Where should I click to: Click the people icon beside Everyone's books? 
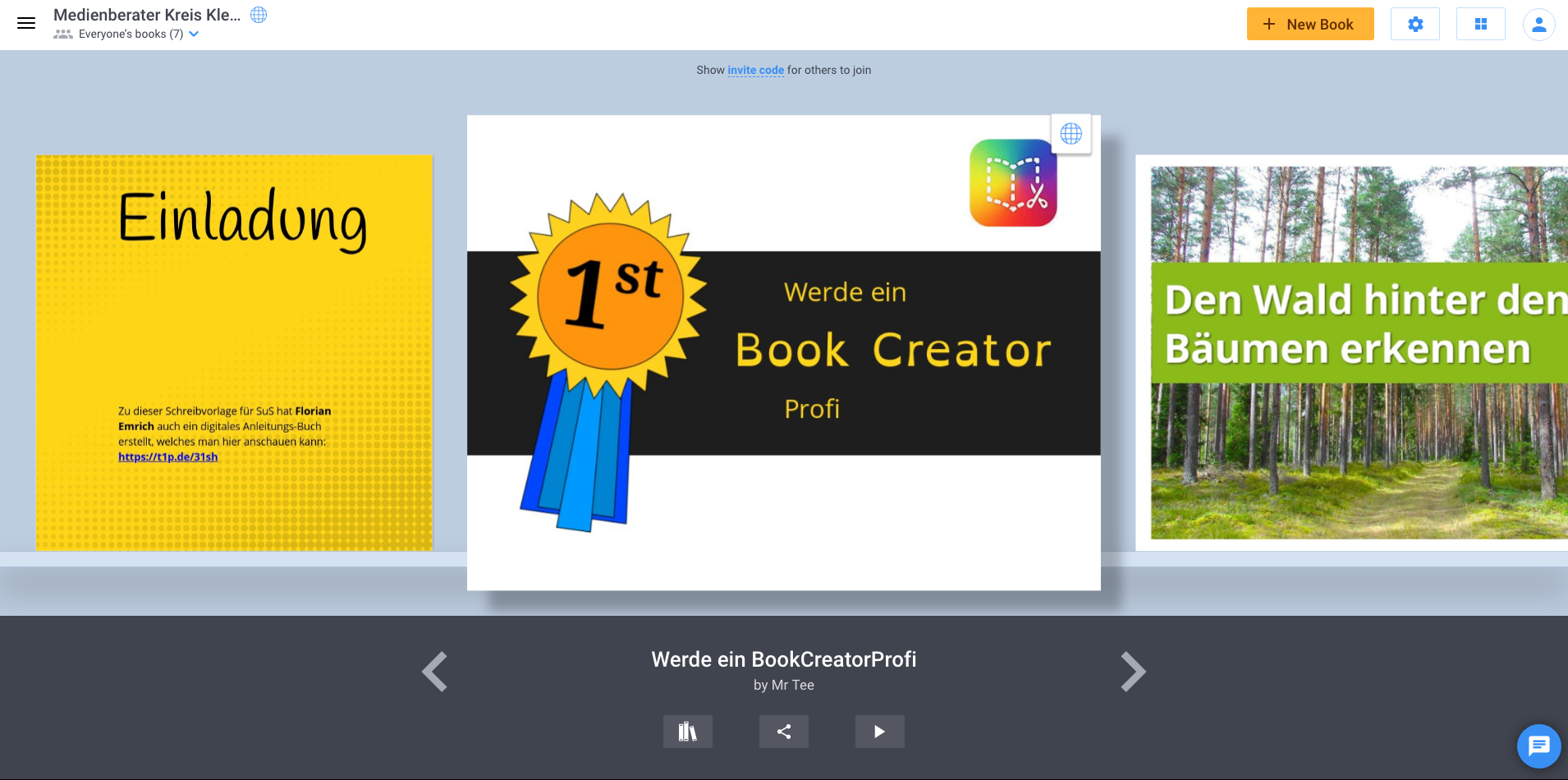(x=63, y=34)
